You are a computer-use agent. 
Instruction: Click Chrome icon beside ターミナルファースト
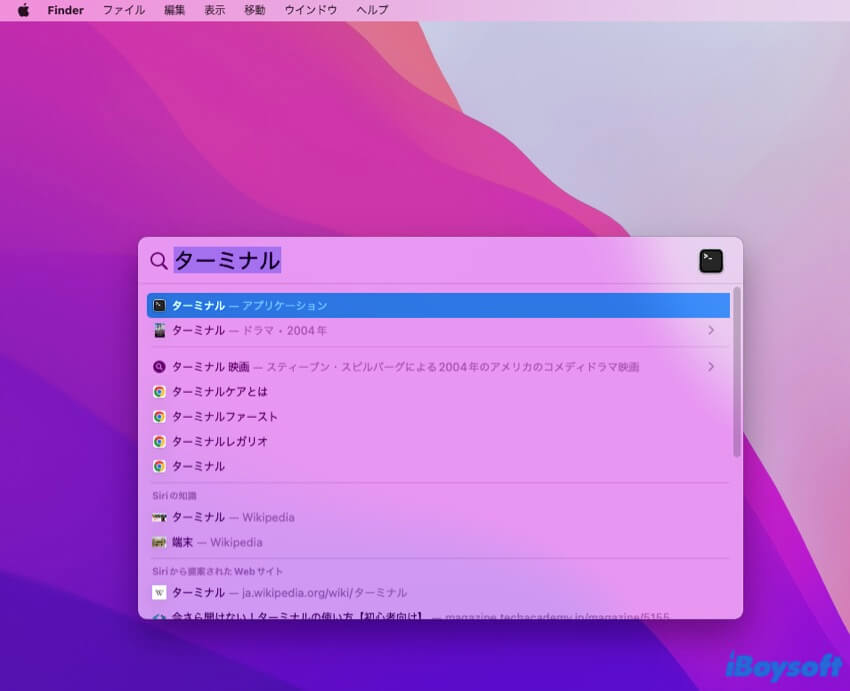pos(159,417)
